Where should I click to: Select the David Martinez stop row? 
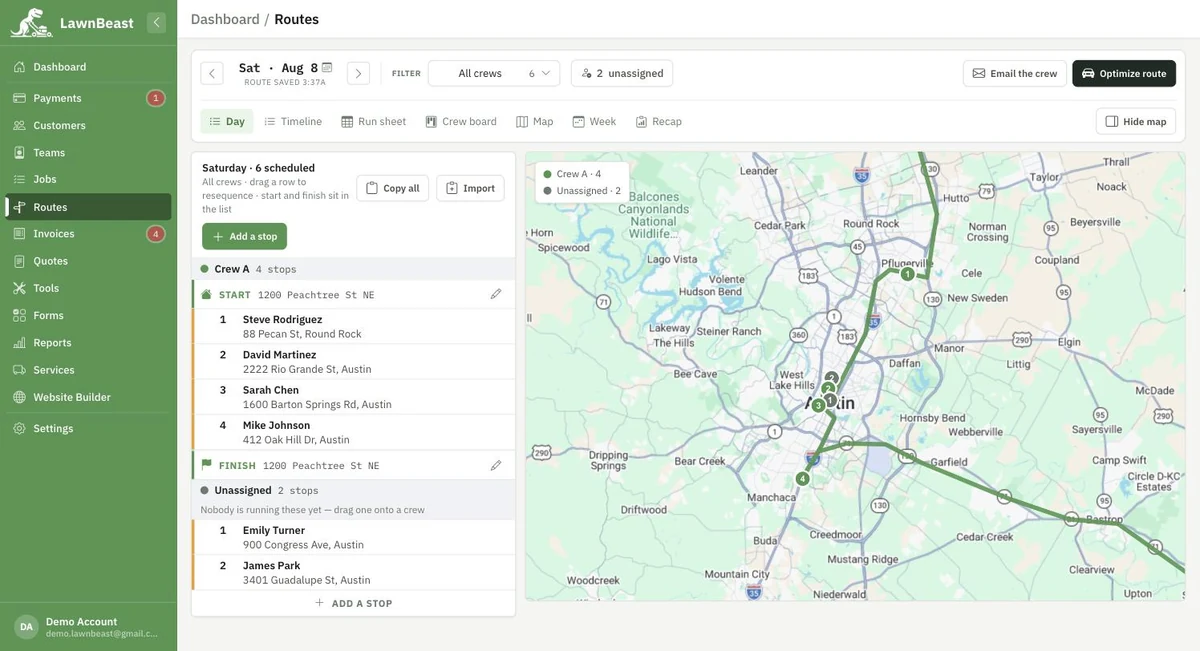click(353, 362)
